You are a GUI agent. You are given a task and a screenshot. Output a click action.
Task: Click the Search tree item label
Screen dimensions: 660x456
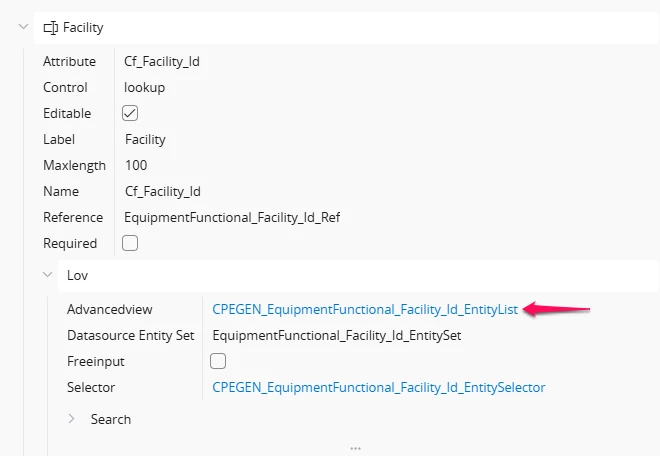(111, 419)
